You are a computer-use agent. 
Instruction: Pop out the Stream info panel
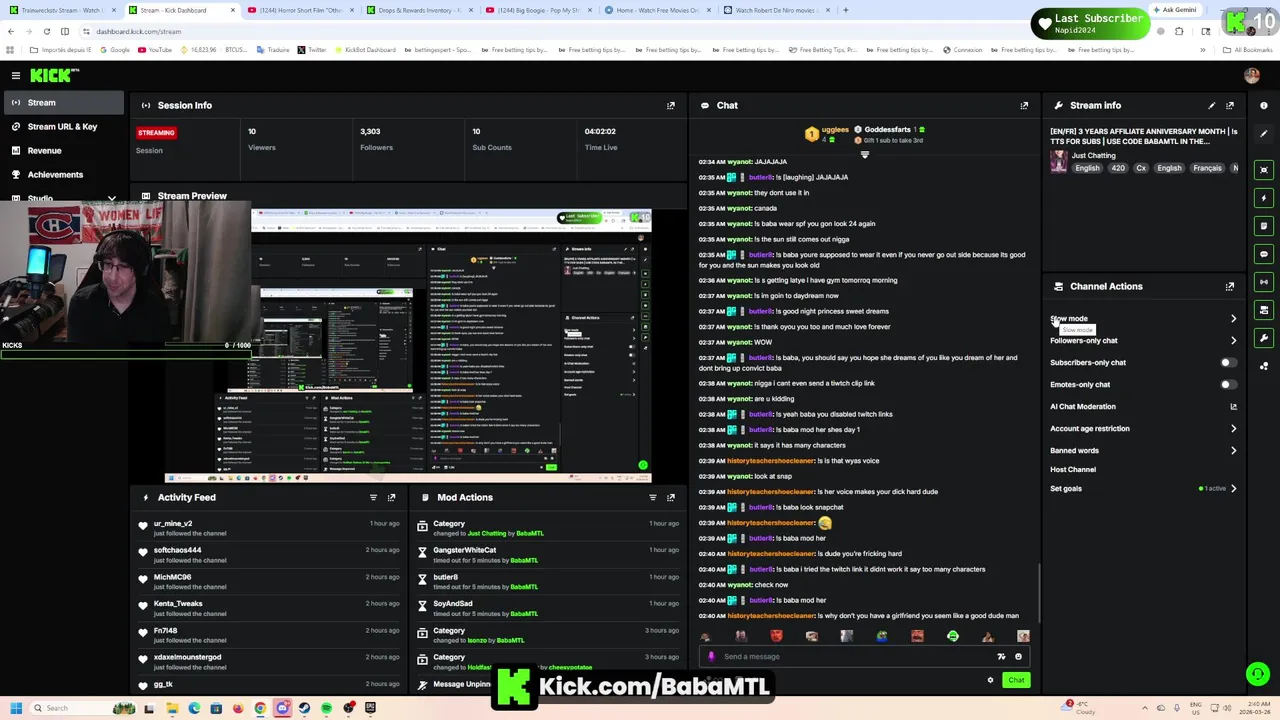coord(1230,105)
